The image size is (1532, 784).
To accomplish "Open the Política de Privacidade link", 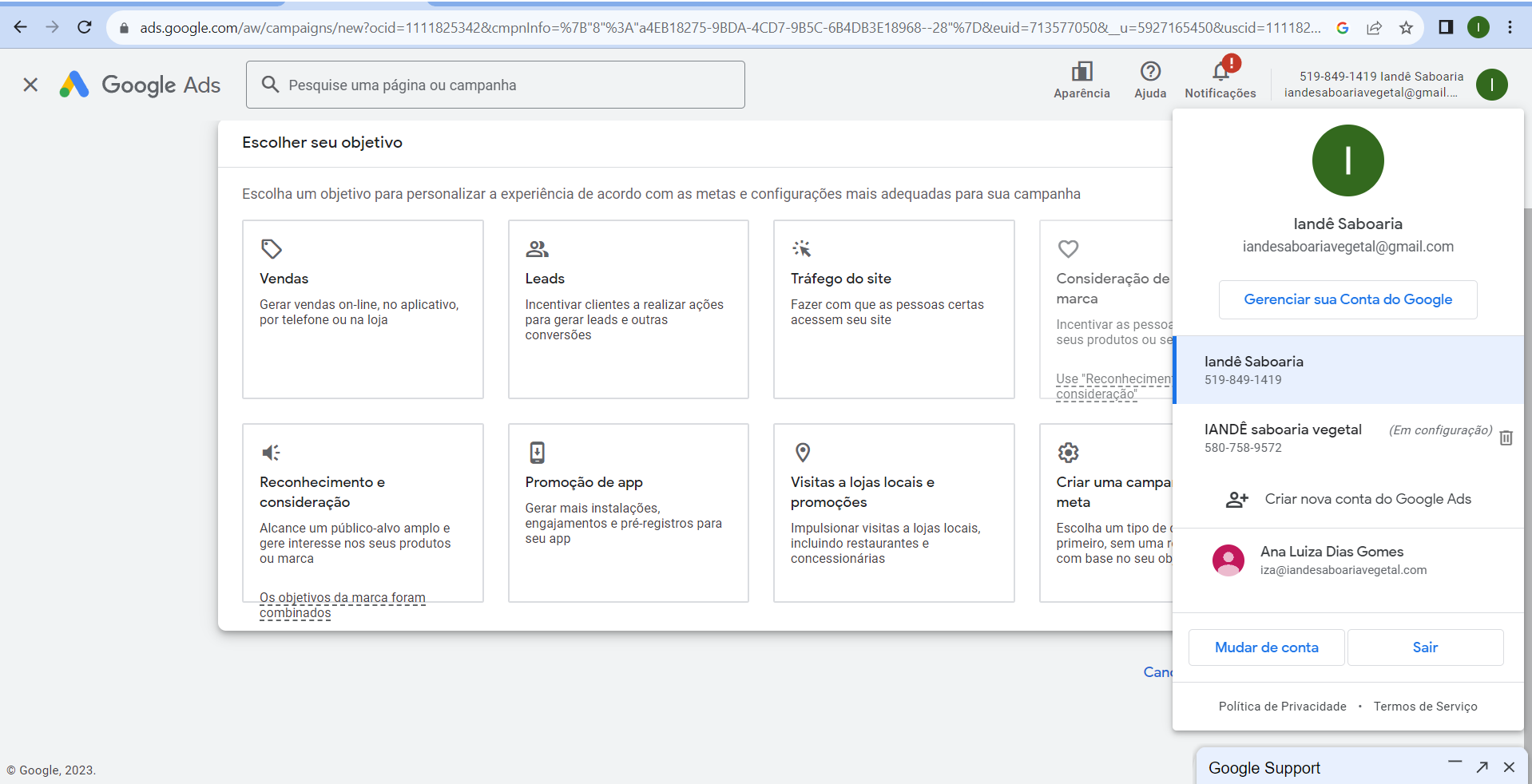I will pyautogui.click(x=1282, y=707).
